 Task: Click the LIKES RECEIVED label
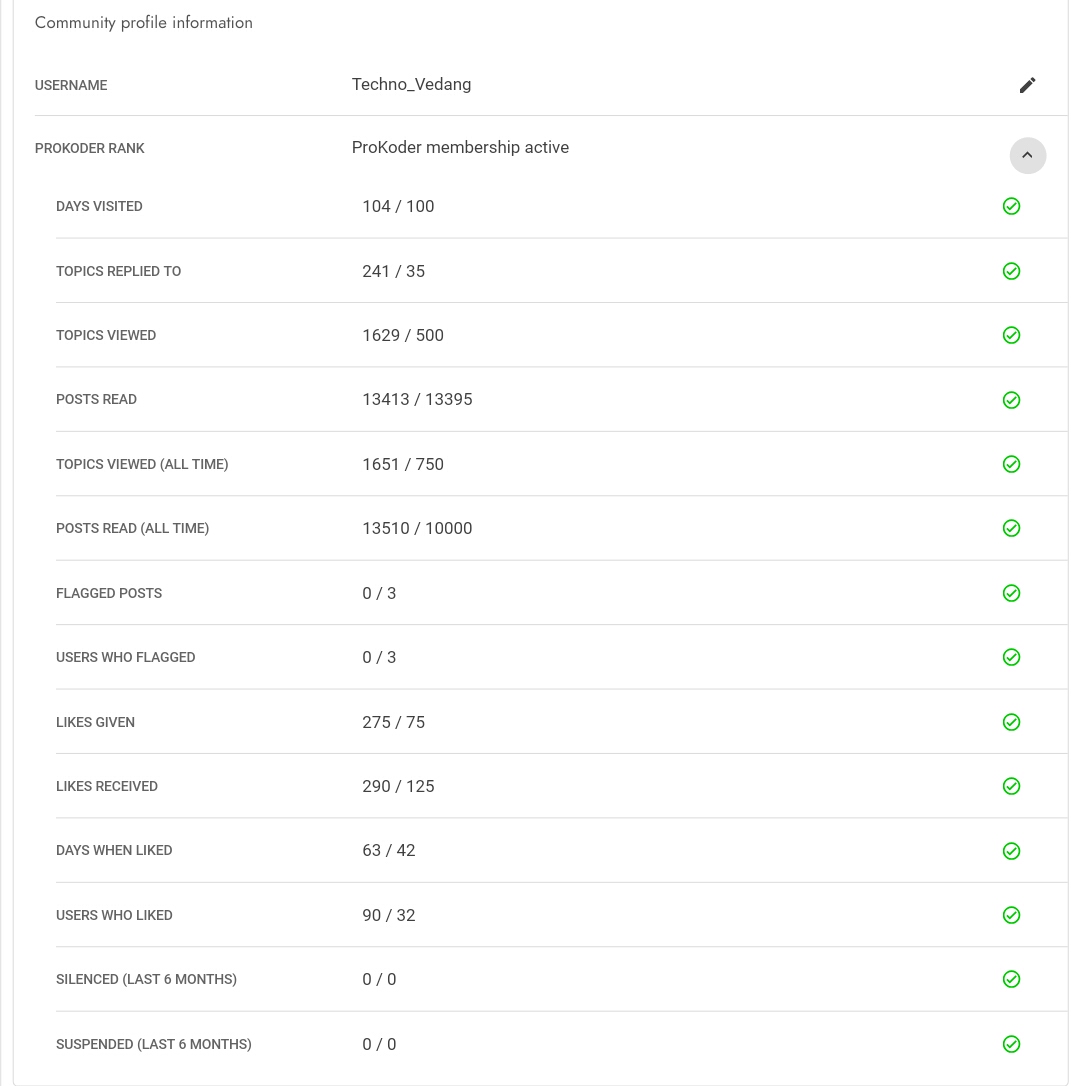[x=107, y=786]
